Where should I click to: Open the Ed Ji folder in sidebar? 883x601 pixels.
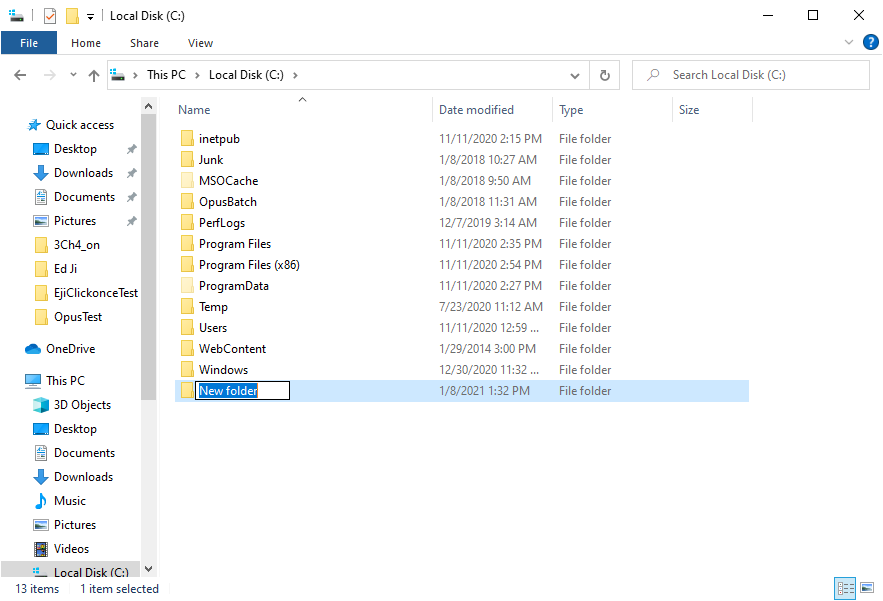click(65, 269)
